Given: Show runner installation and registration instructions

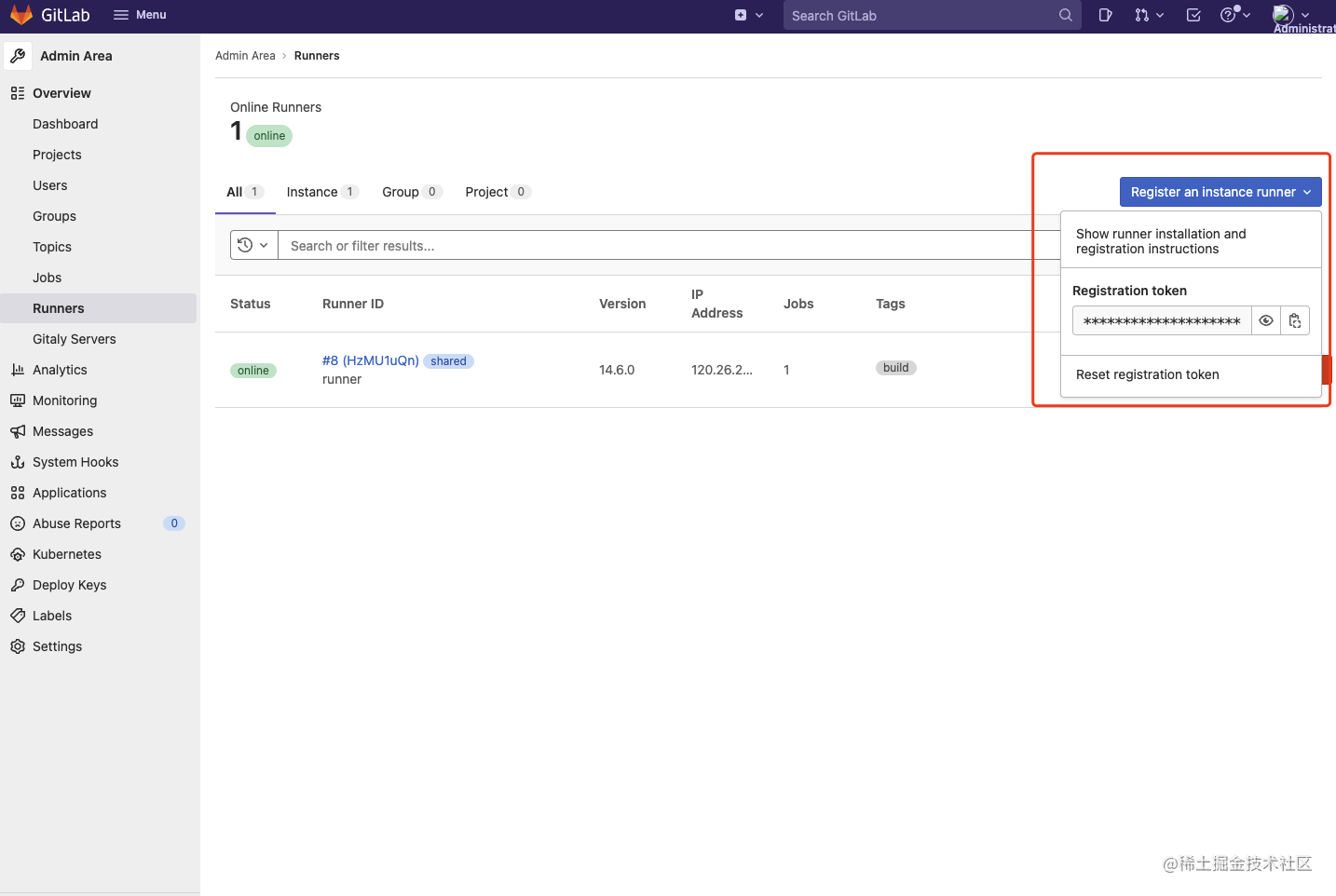Looking at the screenshot, I should pos(1191,241).
